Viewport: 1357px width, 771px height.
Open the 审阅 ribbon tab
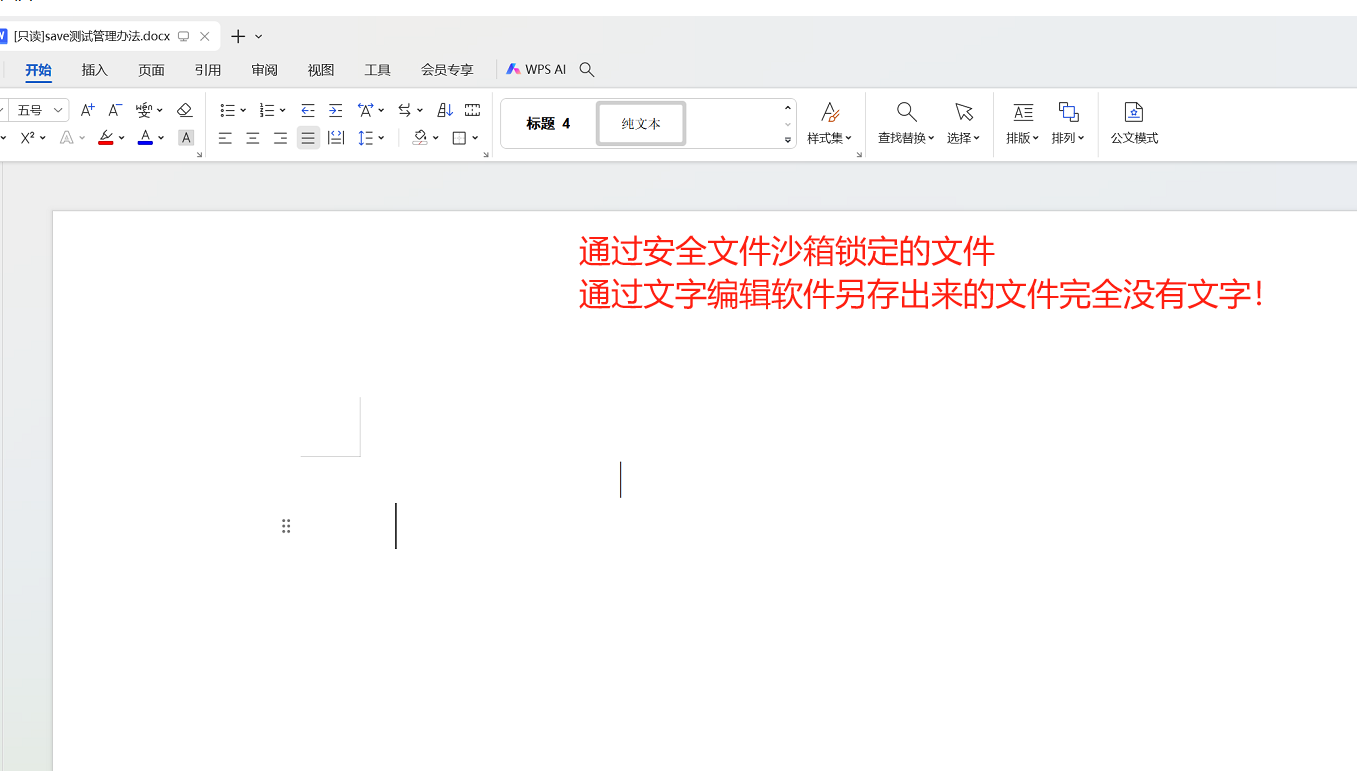point(265,70)
